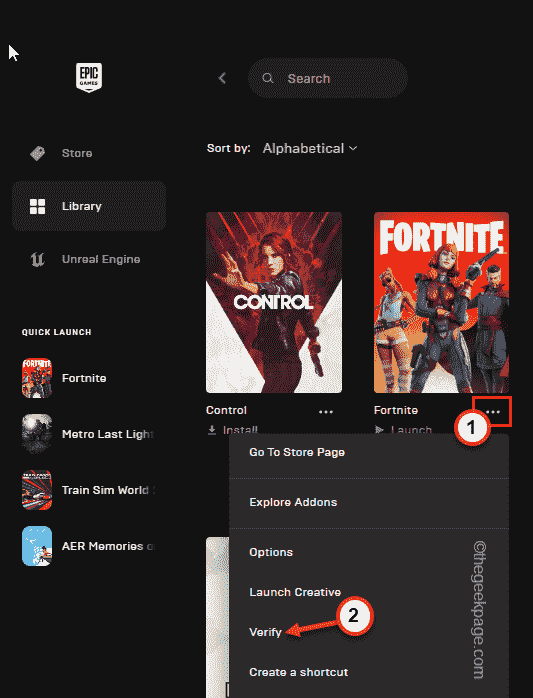Choose Go To Store Page menu entry
The image size is (533, 698).
click(297, 452)
